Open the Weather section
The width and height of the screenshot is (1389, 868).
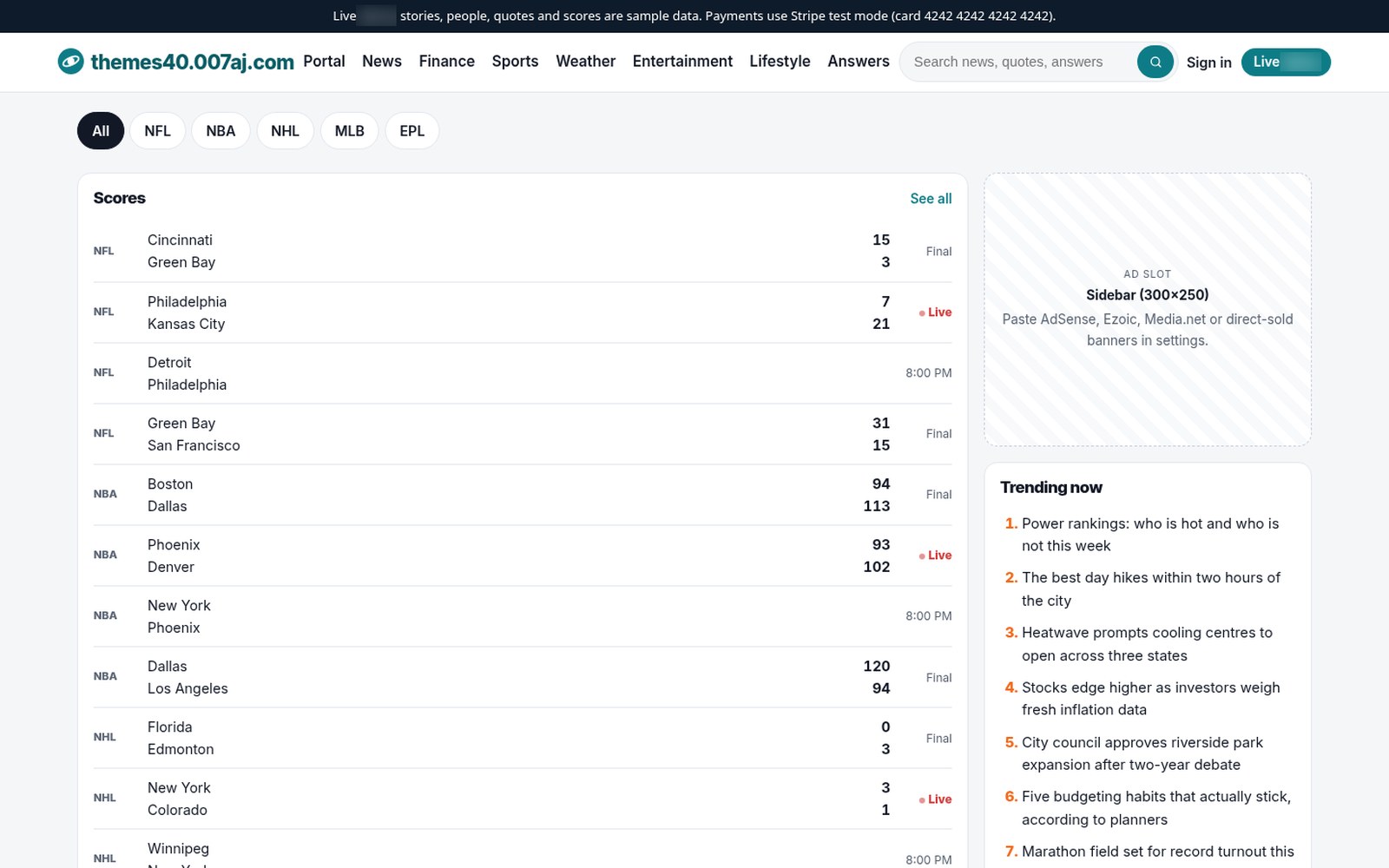(x=585, y=62)
